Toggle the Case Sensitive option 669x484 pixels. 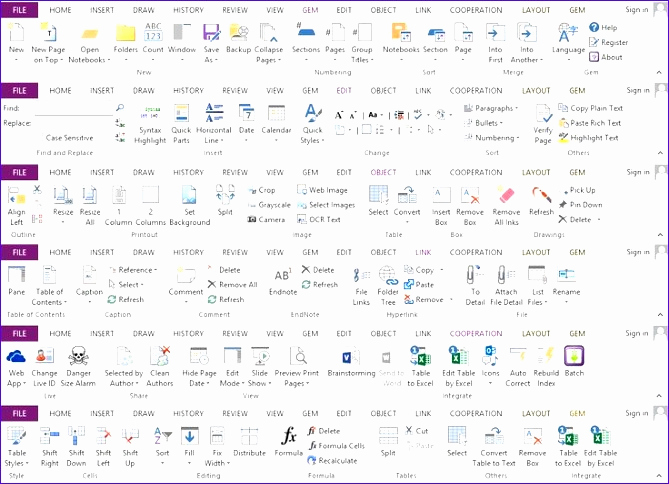point(70,138)
